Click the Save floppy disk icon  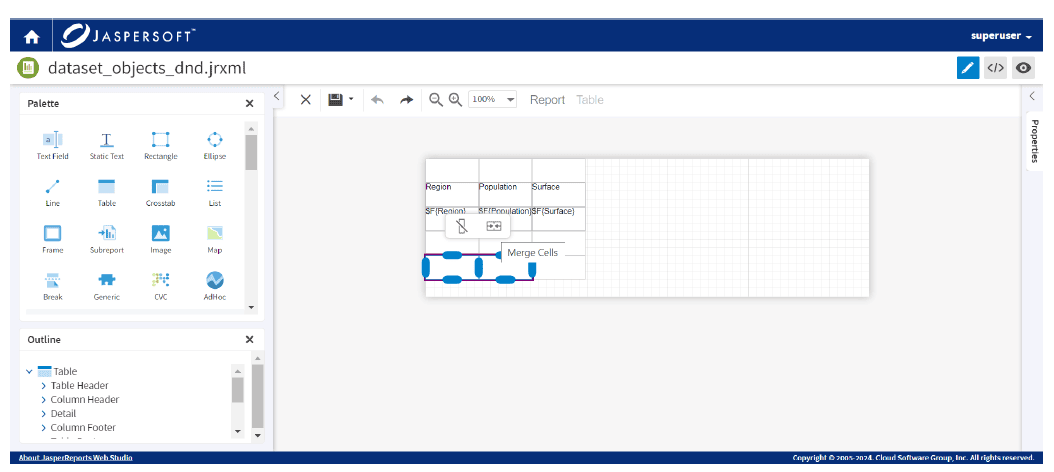point(335,100)
